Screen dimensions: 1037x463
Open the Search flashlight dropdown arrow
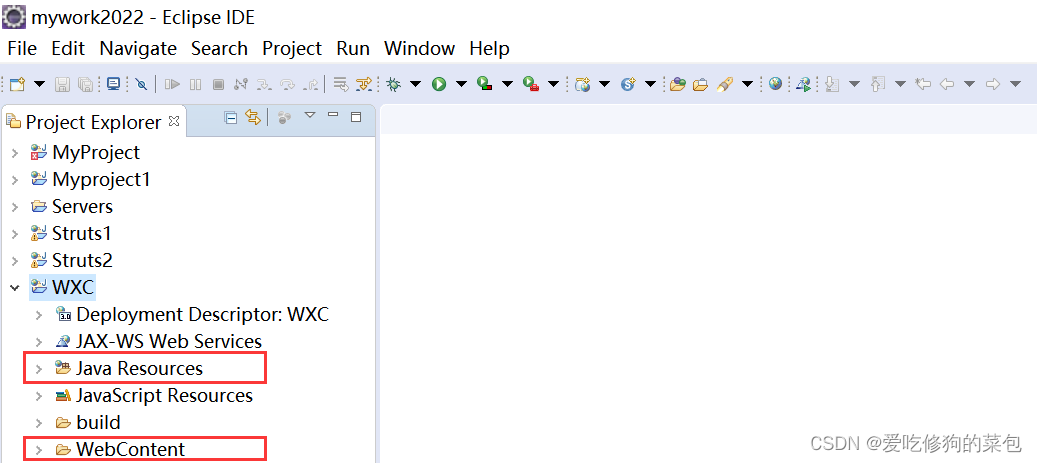747,84
